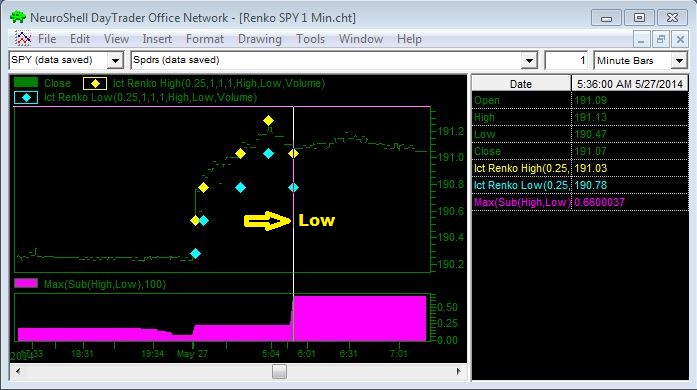Click the Max(Sub value 0.6600037

click(599, 202)
